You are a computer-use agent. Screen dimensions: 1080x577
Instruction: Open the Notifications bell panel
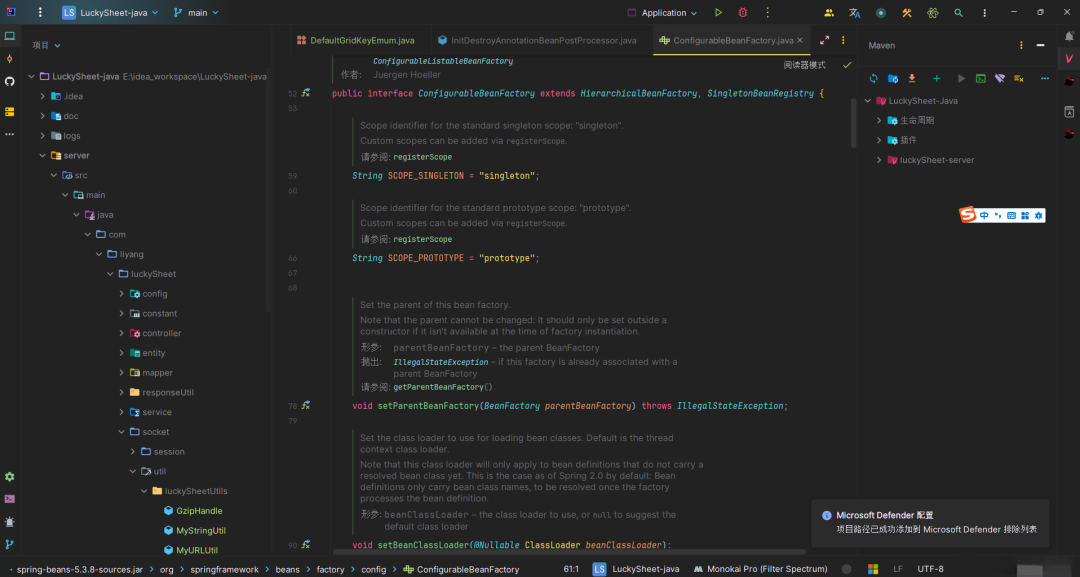point(1069,36)
